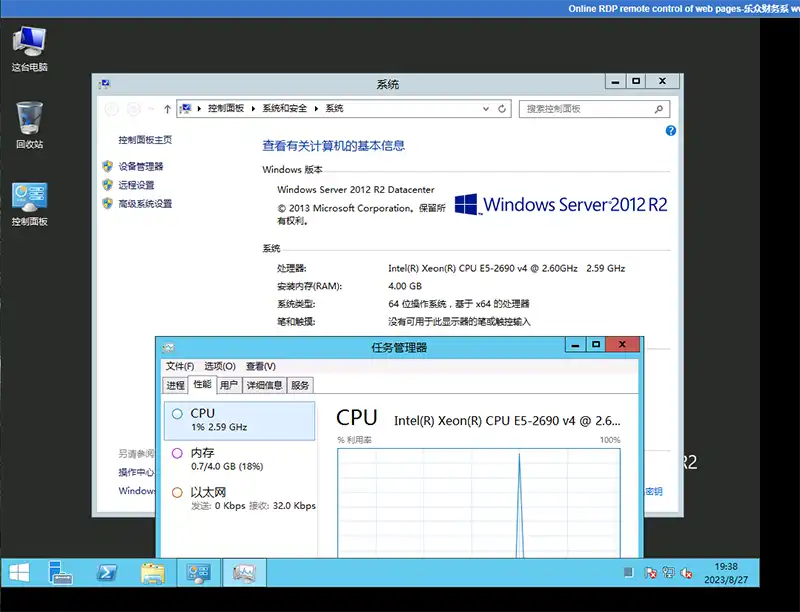800x612 pixels.
Task: Open 远程设置 link
Action: point(136,185)
